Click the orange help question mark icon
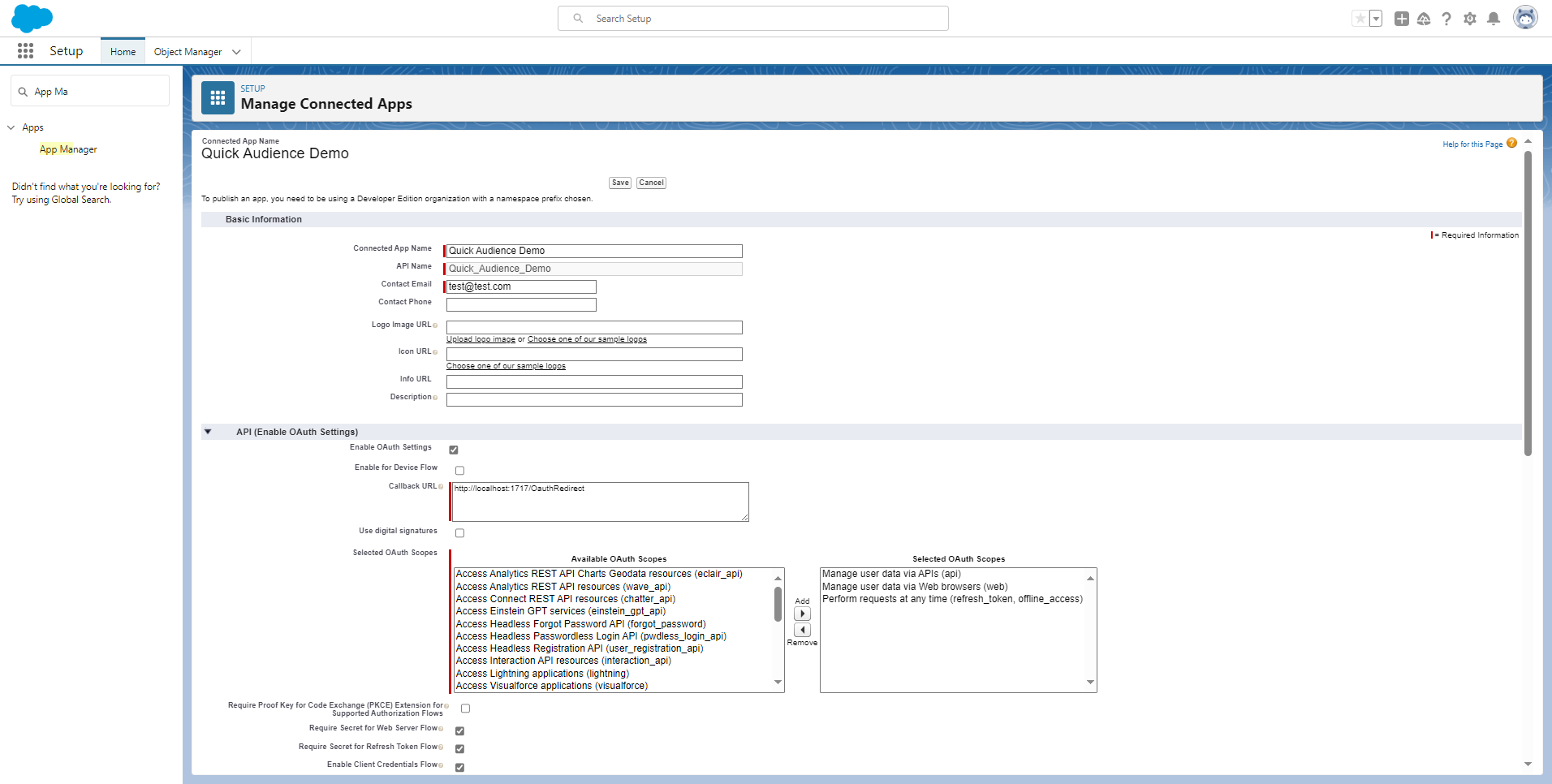This screenshot has height=784, width=1552. [1511, 143]
